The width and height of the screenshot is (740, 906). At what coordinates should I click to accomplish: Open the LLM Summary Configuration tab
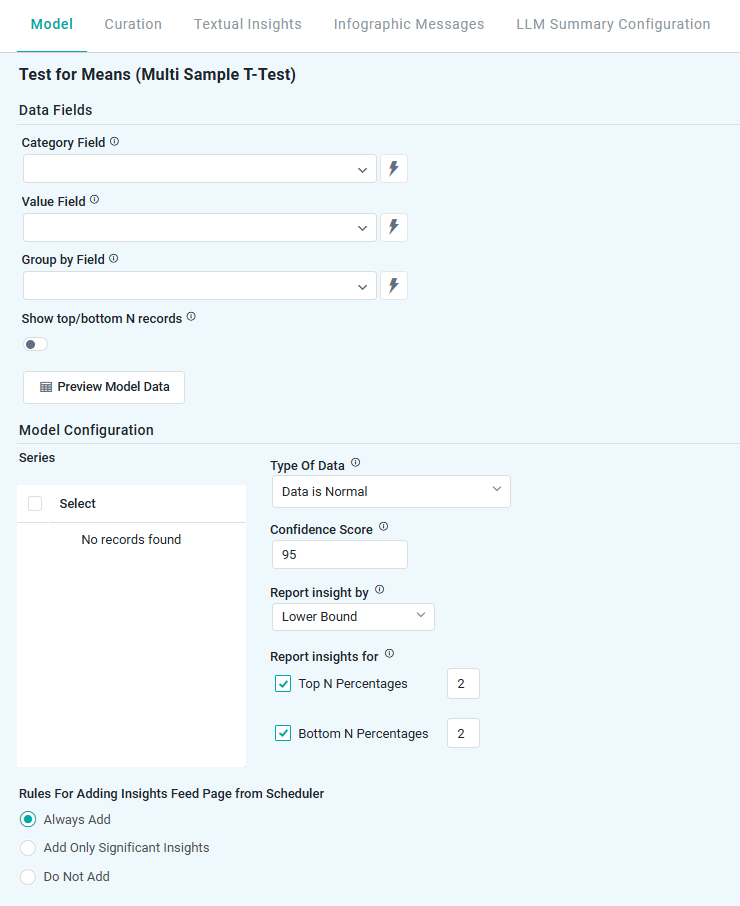tap(613, 24)
